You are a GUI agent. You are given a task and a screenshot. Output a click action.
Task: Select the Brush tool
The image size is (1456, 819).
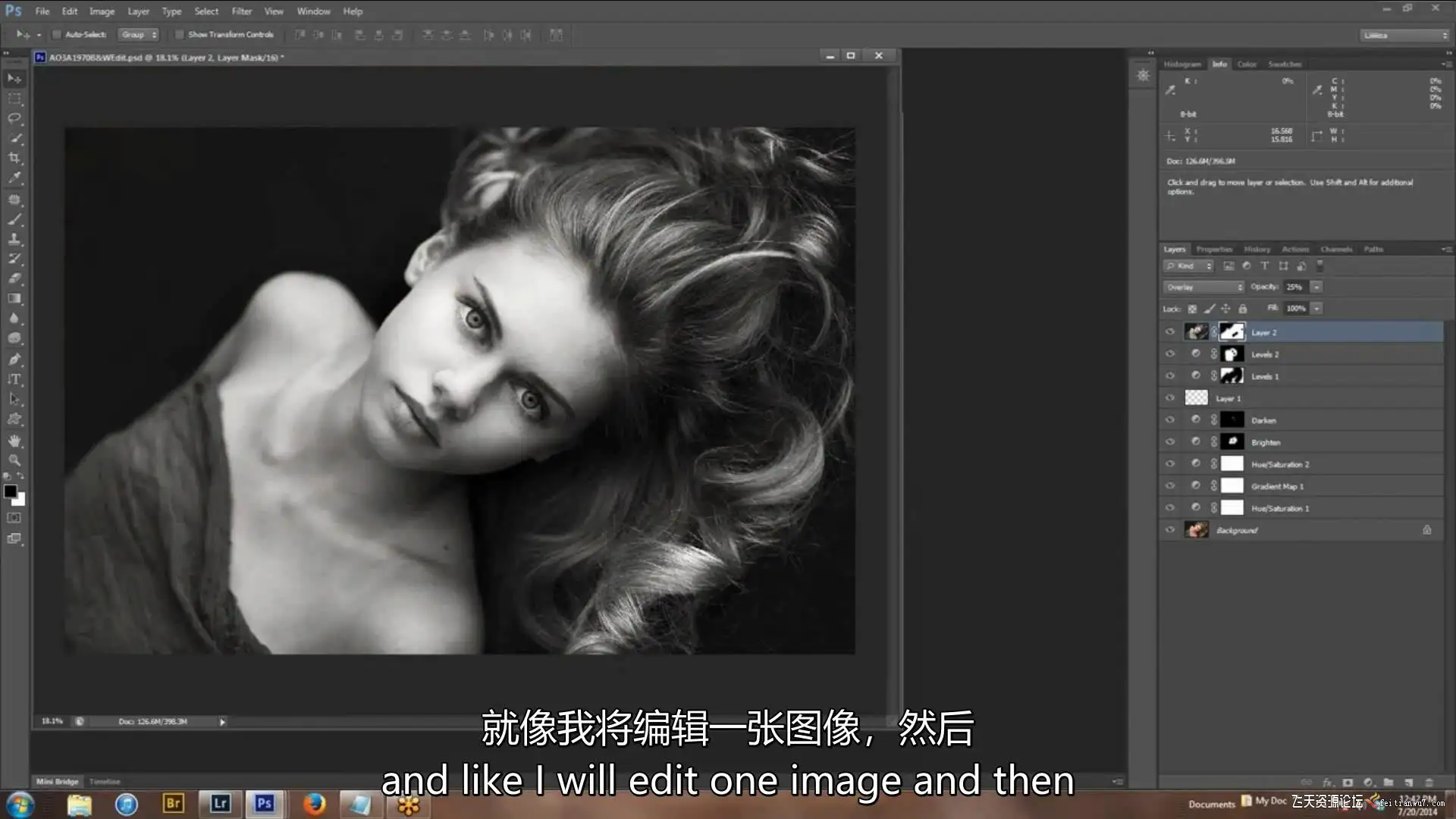click(14, 219)
